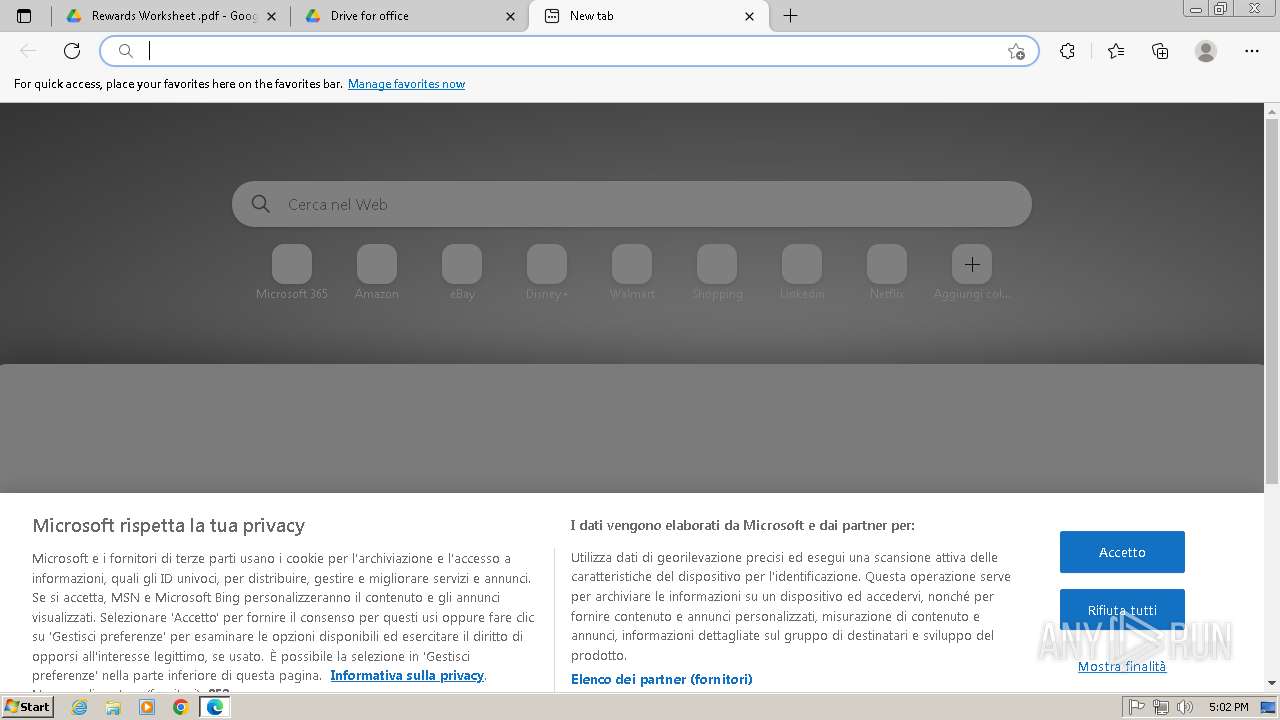The height and width of the screenshot is (720, 1280).
Task: Select the New tab tab
Action: click(648, 16)
